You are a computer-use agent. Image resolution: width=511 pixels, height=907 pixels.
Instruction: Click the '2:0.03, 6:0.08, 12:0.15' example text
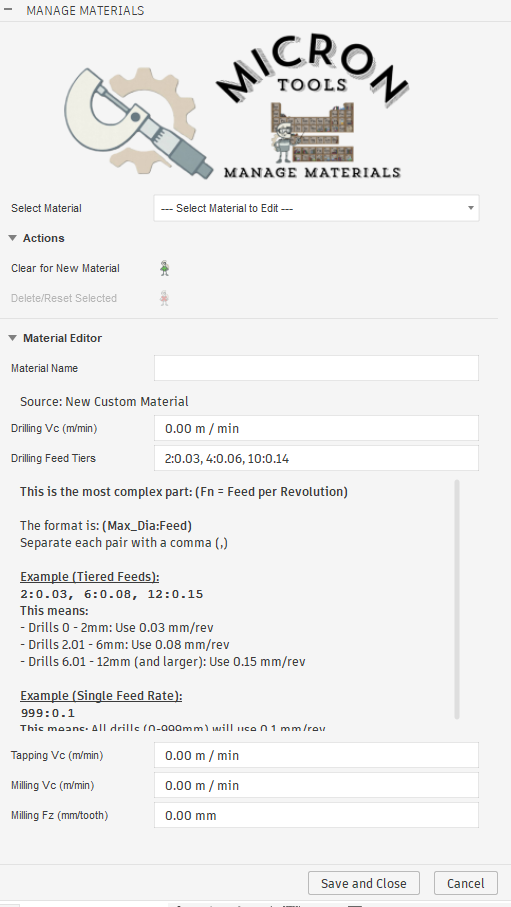pyautogui.click(x=112, y=594)
